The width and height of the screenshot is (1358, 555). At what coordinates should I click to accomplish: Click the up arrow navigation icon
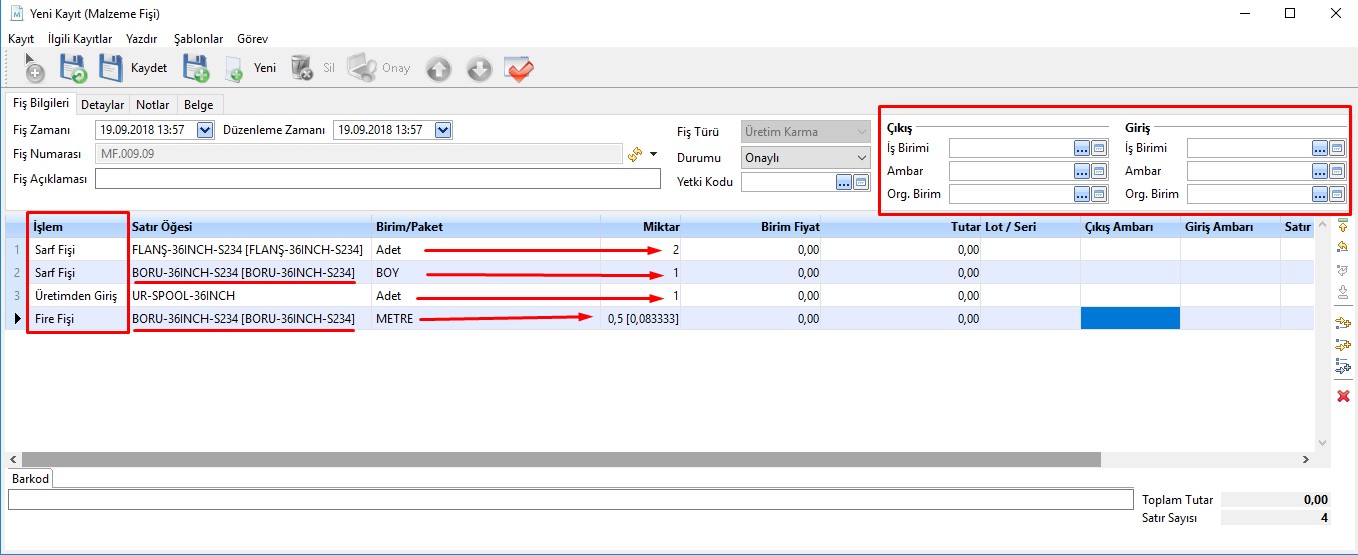438,69
